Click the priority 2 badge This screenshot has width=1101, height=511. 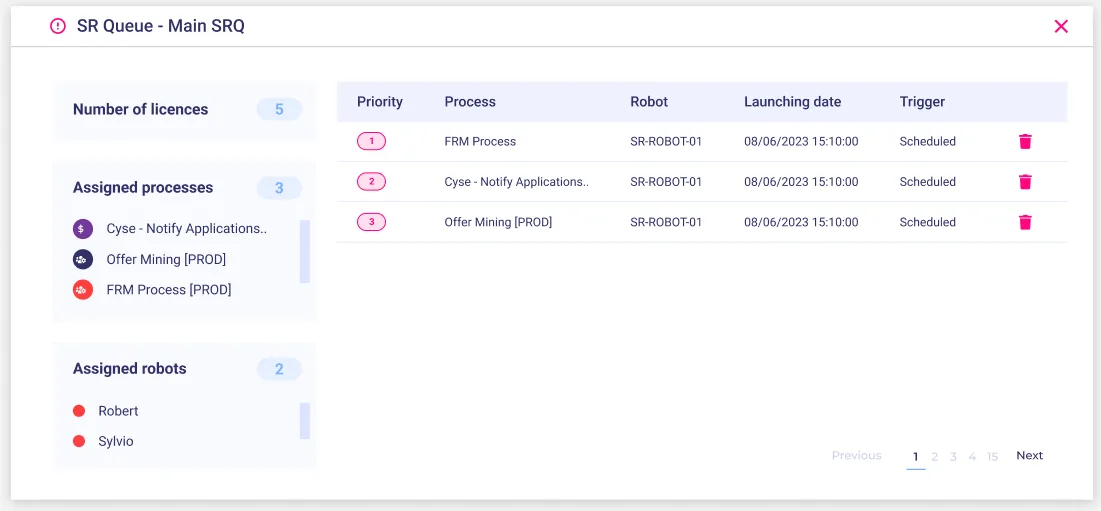[371, 182]
